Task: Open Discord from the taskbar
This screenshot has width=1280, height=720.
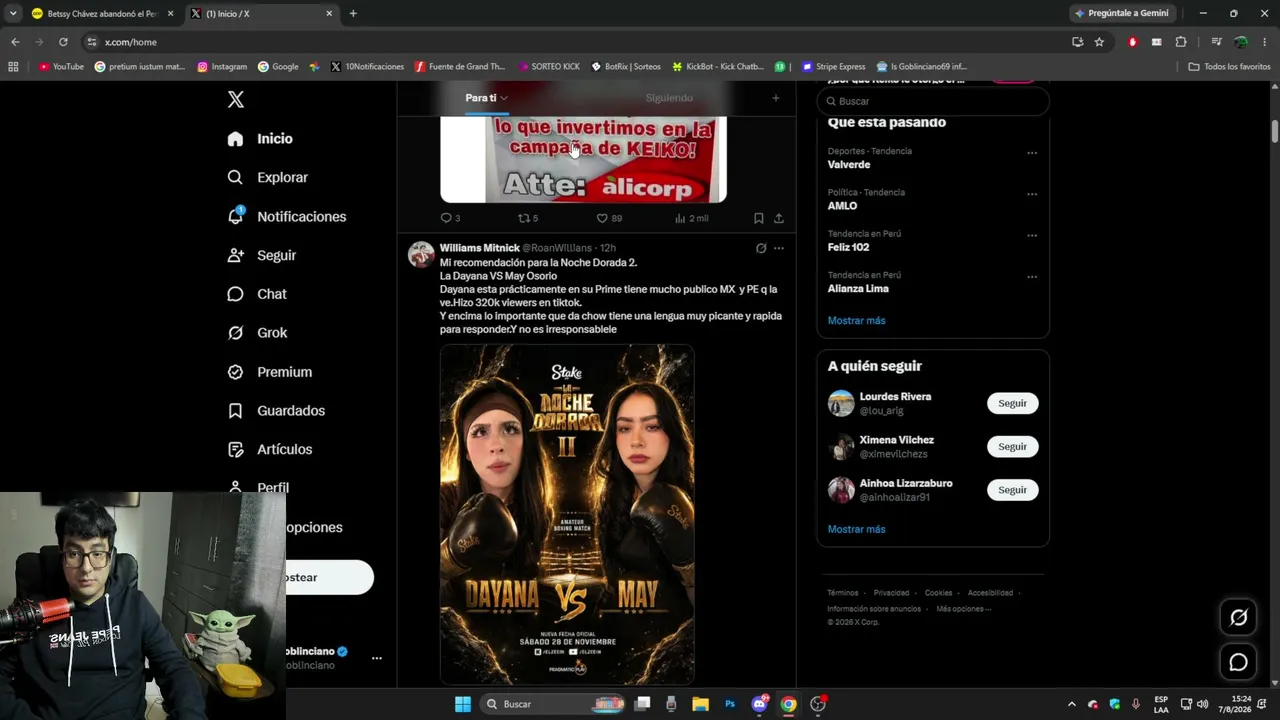Action: pyautogui.click(x=759, y=704)
